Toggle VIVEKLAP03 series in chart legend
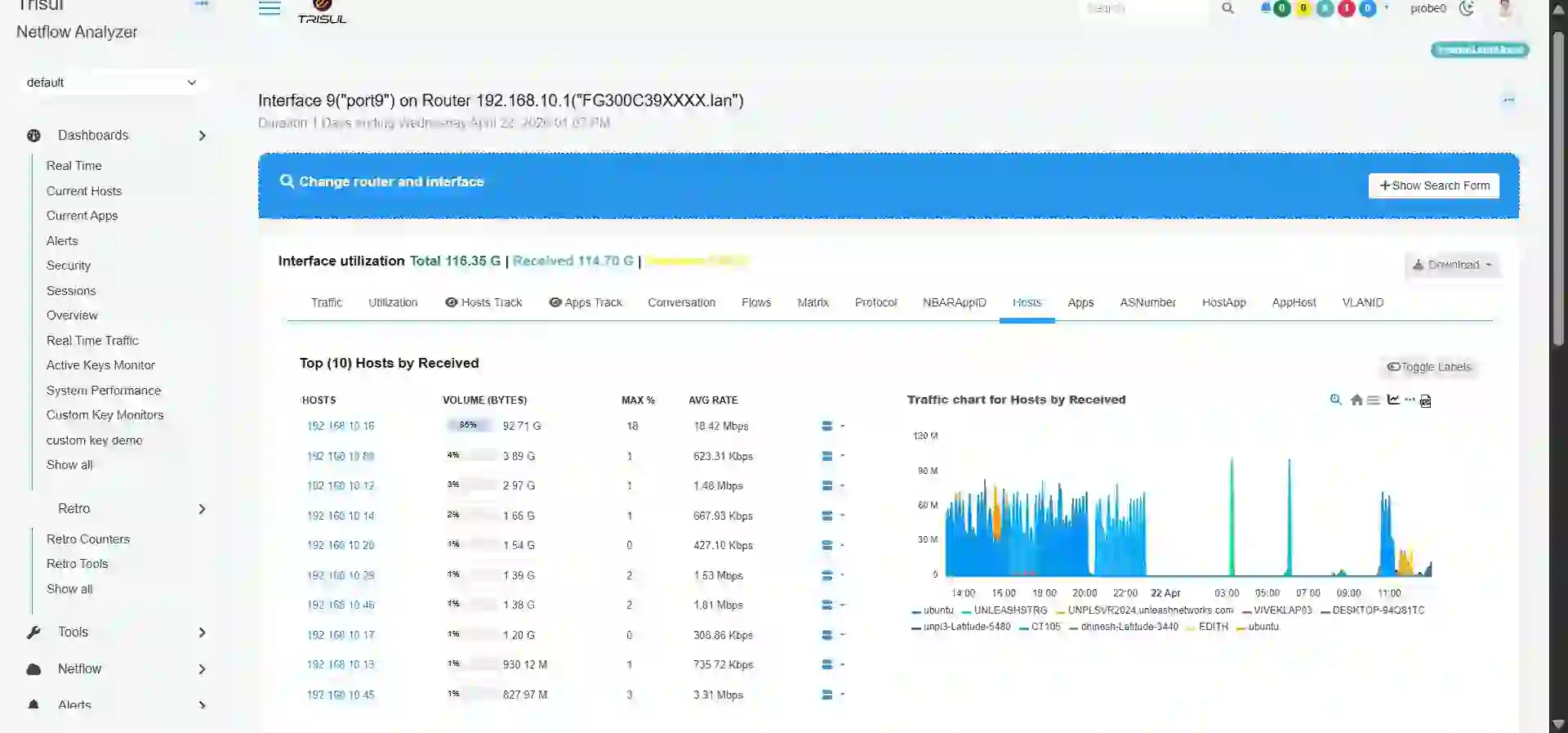The height and width of the screenshot is (733, 1568). tap(1276, 610)
